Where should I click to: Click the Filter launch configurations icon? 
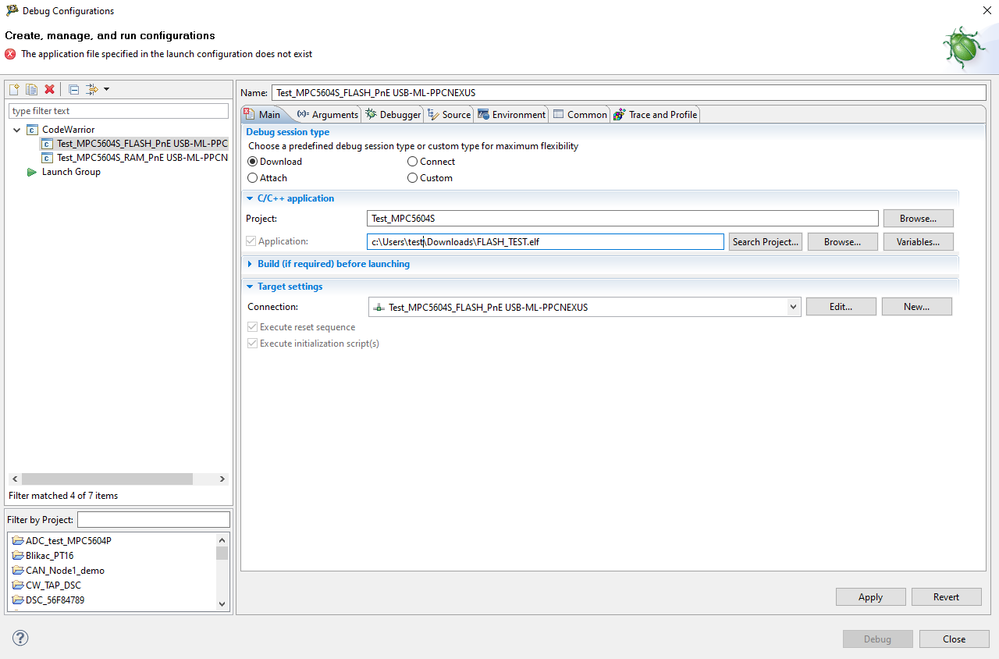coord(92,89)
